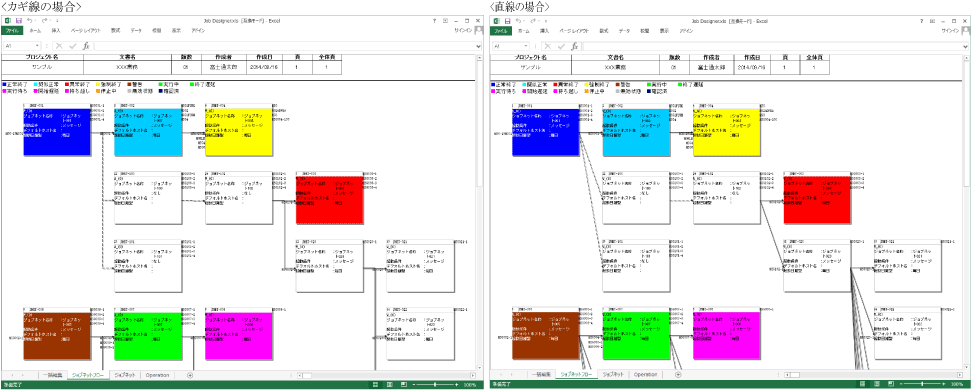Enable Page Break Preview in カギ線の場合 status bar
This screenshot has height=390, width=971.
pyautogui.click(x=403, y=384)
